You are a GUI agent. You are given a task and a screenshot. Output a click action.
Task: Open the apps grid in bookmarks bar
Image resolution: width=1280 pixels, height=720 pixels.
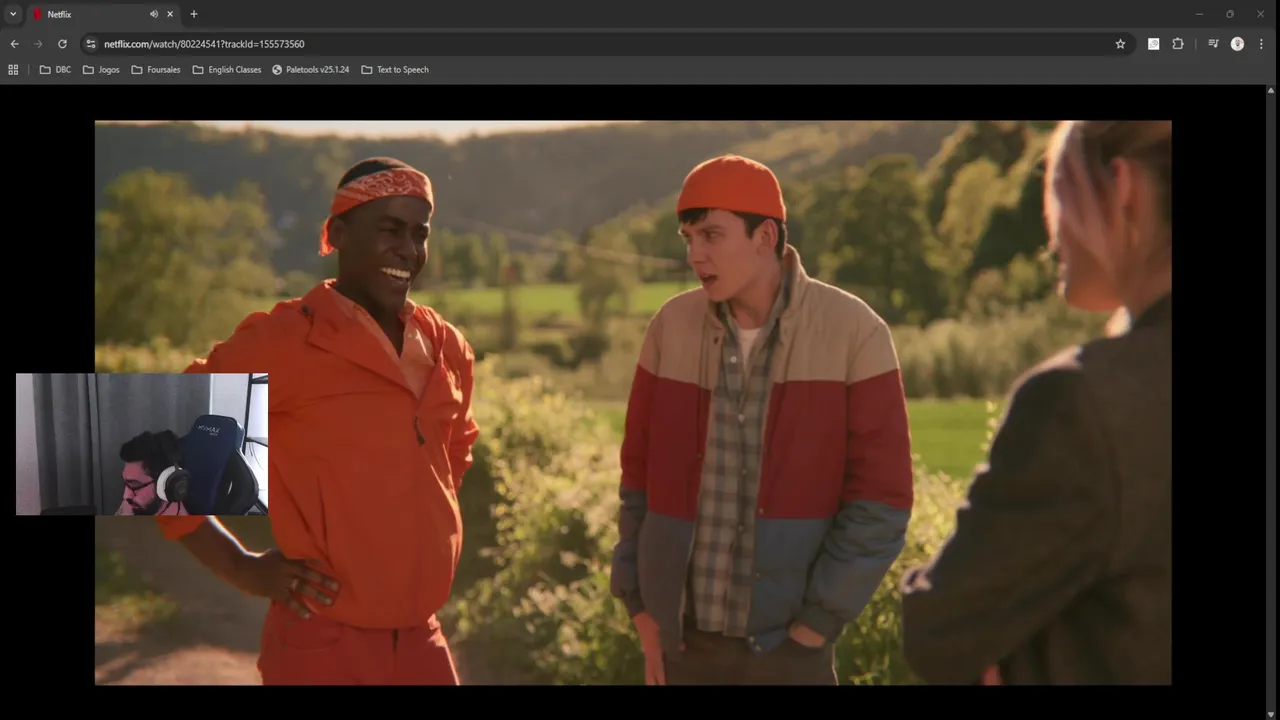[13, 70]
